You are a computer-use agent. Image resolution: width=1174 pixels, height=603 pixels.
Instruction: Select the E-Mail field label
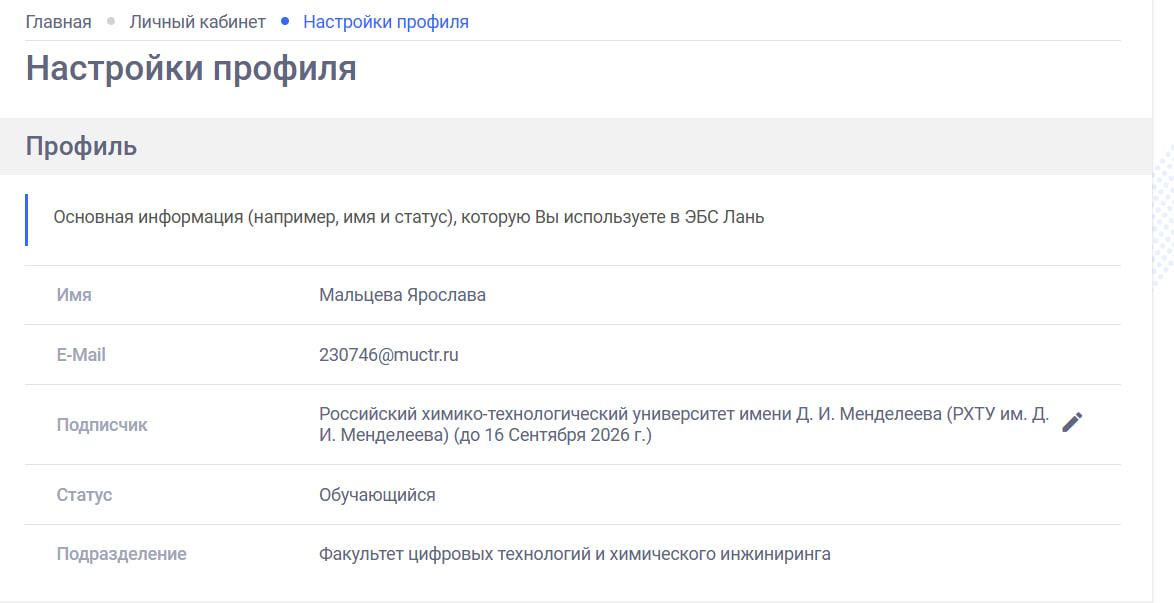(x=81, y=355)
